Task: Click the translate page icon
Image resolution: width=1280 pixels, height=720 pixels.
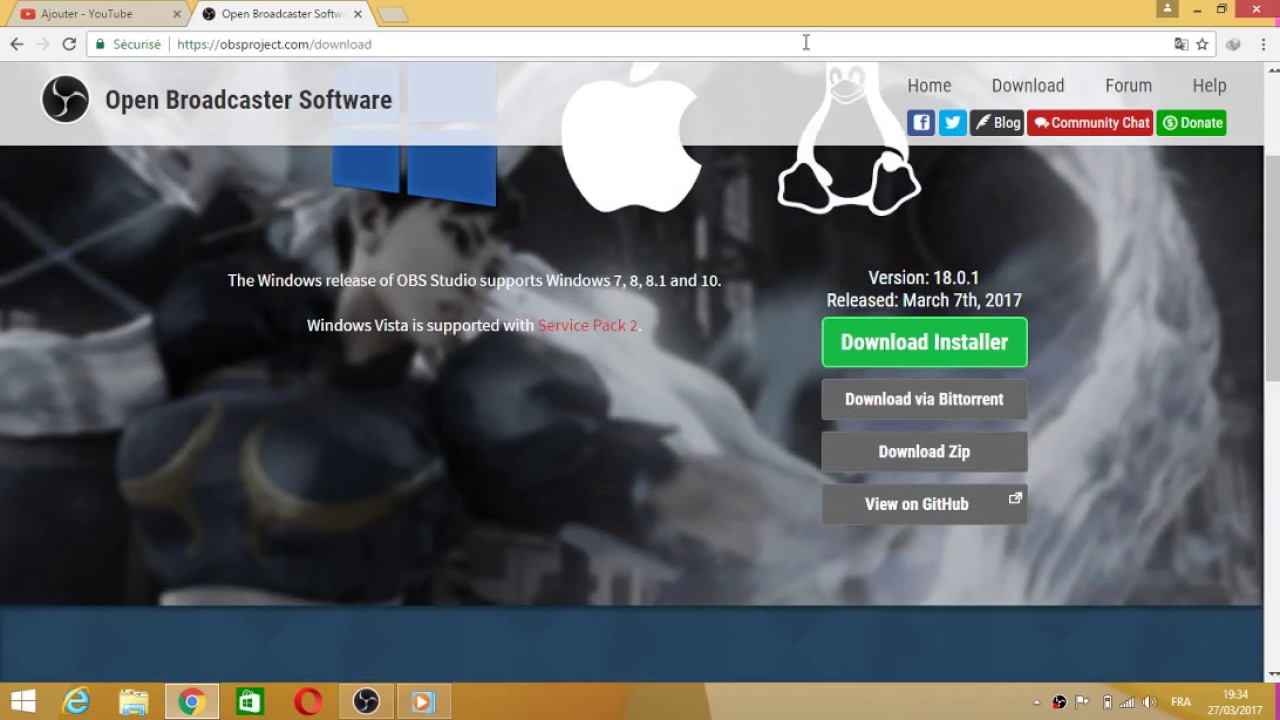Action: 1181,44
